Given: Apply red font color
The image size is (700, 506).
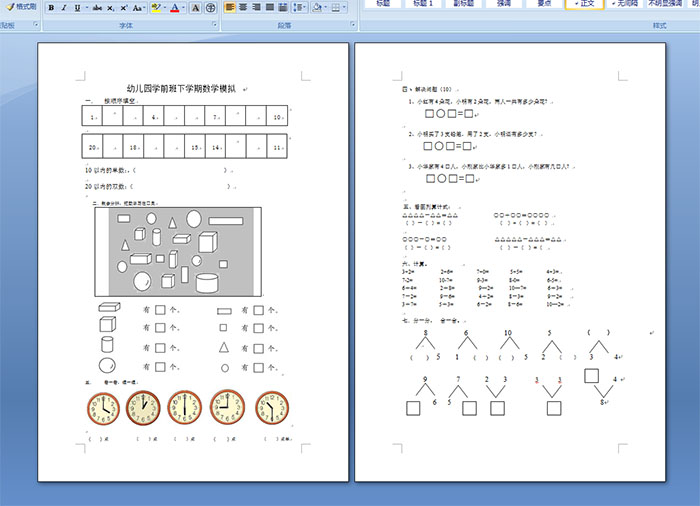Looking at the screenshot, I should click(x=175, y=8).
